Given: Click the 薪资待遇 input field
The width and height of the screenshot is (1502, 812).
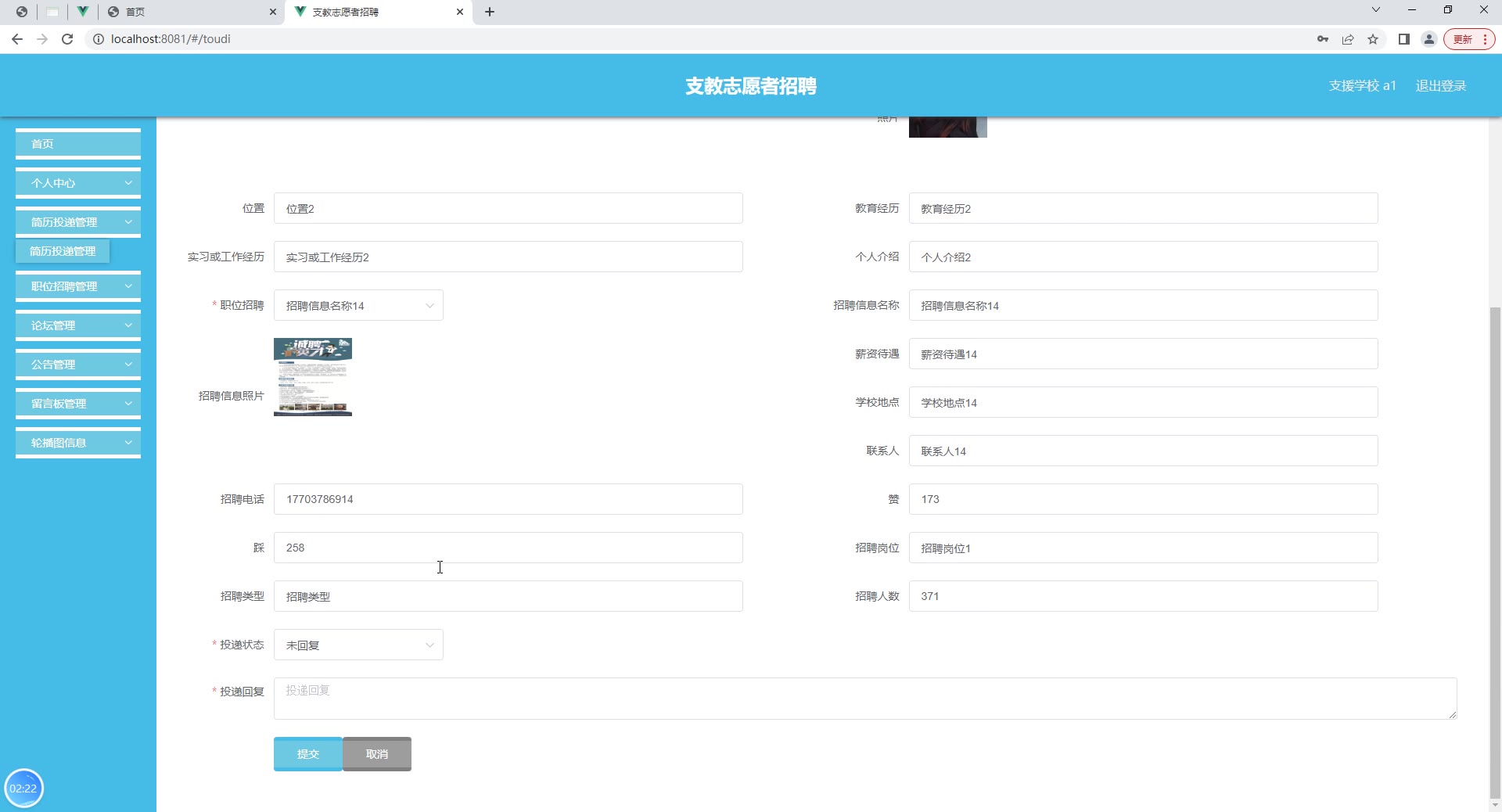Looking at the screenshot, I should click(1143, 354).
